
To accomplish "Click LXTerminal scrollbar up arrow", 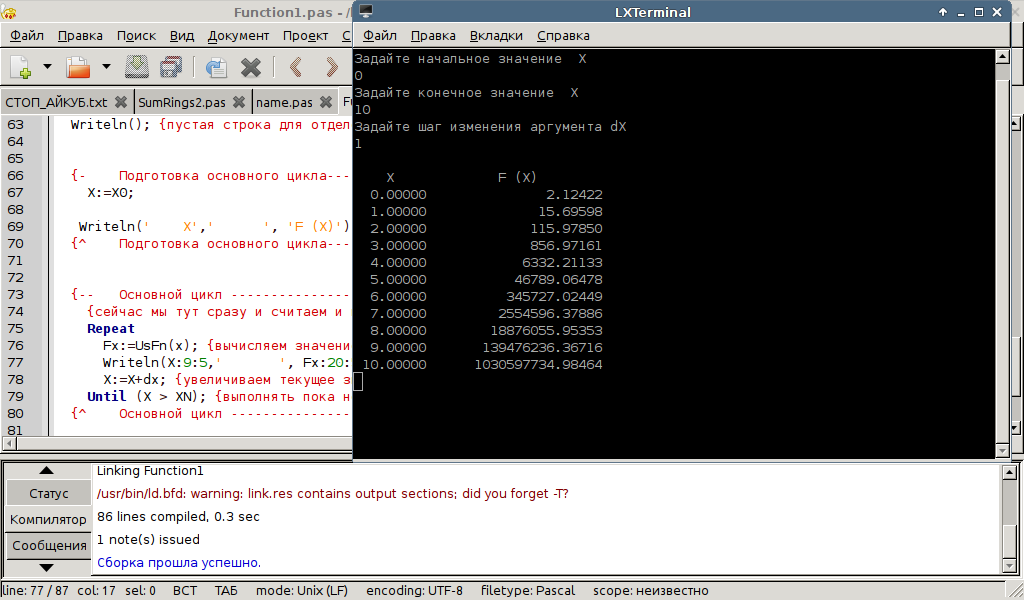I will [1002, 57].
